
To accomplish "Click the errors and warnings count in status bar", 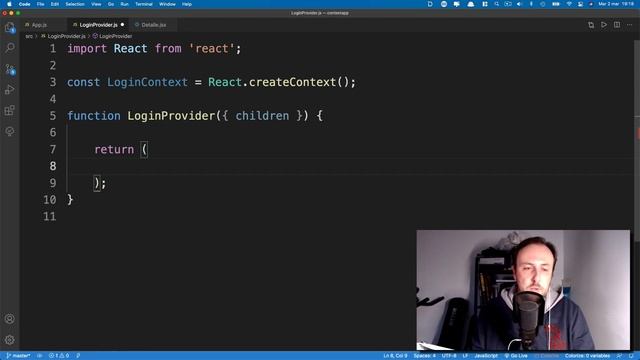I will pyautogui.click(x=59, y=356).
